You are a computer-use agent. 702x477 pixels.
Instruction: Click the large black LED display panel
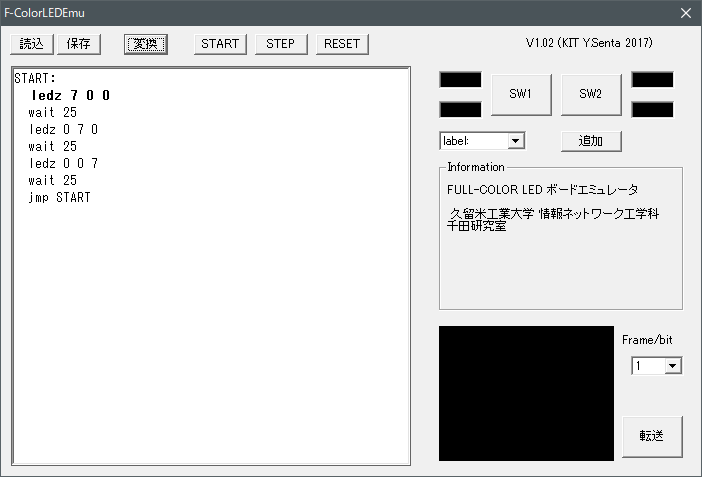[x=526, y=393]
